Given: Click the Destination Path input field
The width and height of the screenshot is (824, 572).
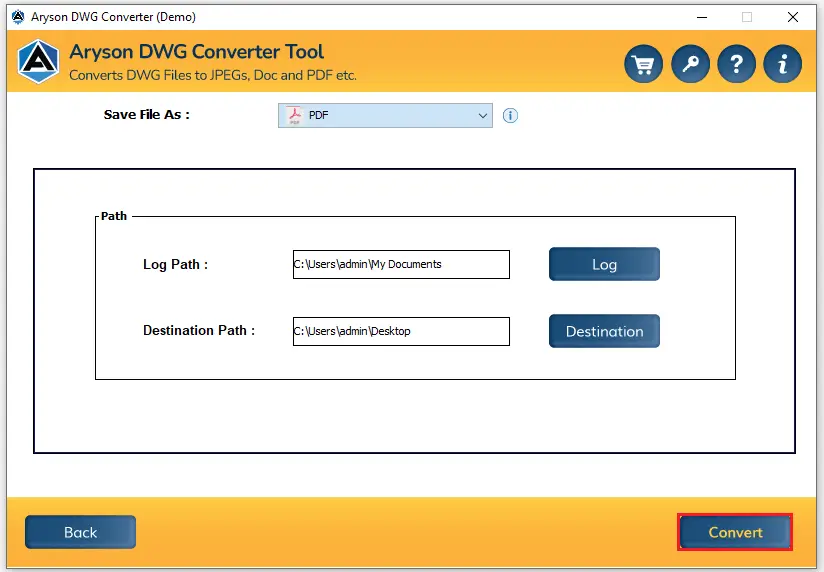Looking at the screenshot, I should click(x=401, y=331).
